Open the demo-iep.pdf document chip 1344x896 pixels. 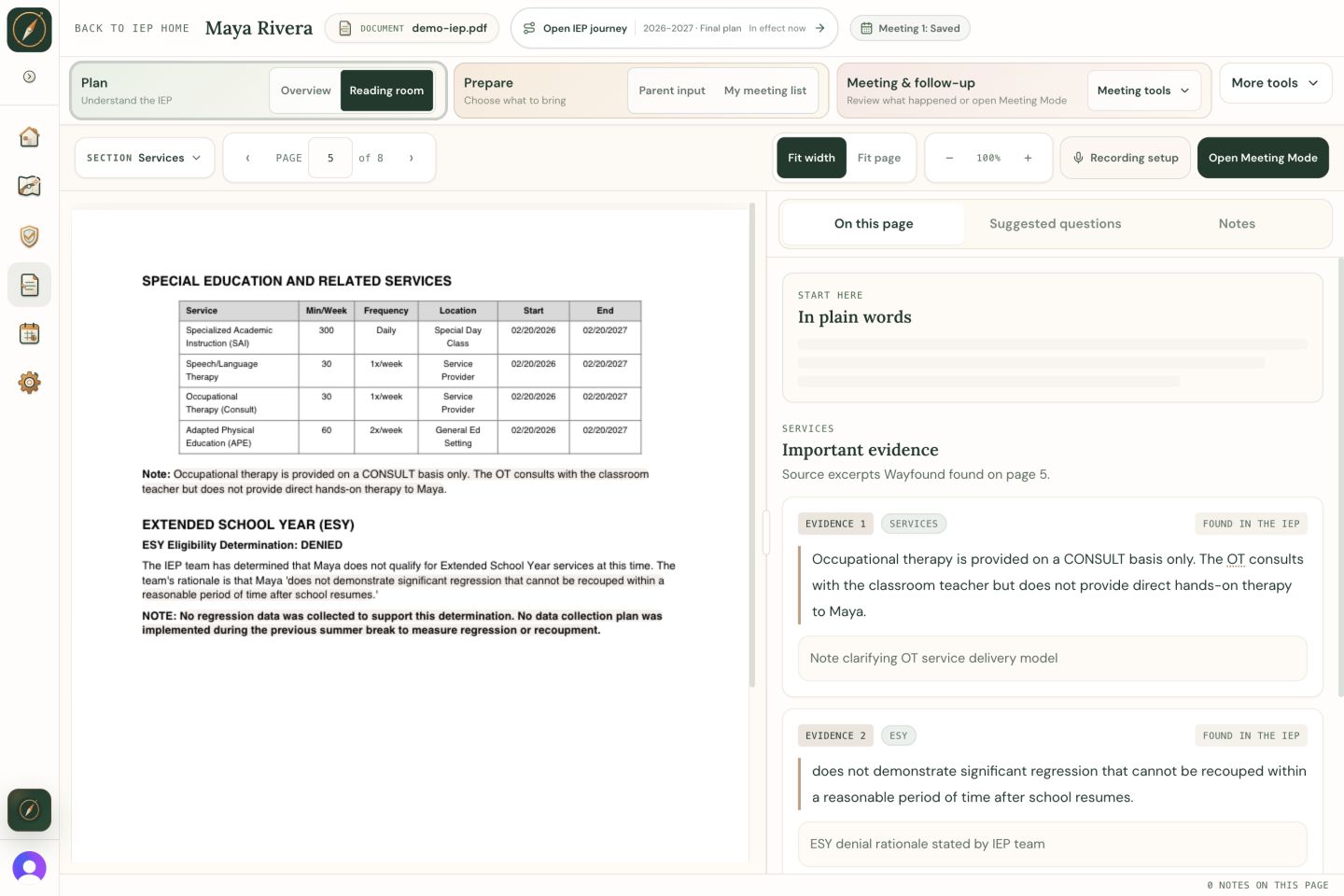point(412,28)
